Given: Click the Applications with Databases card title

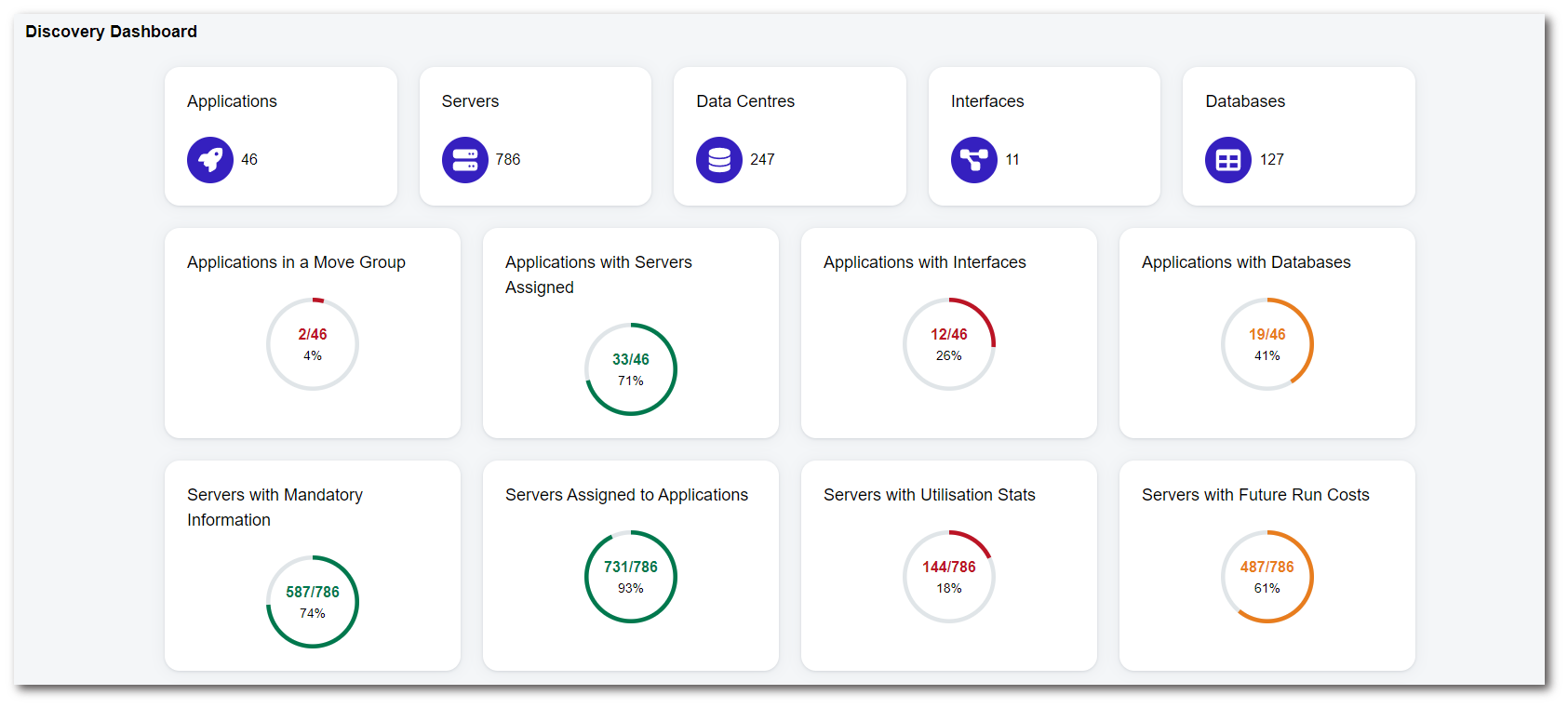Looking at the screenshot, I should pyautogui.click(x=1245, y=262).
